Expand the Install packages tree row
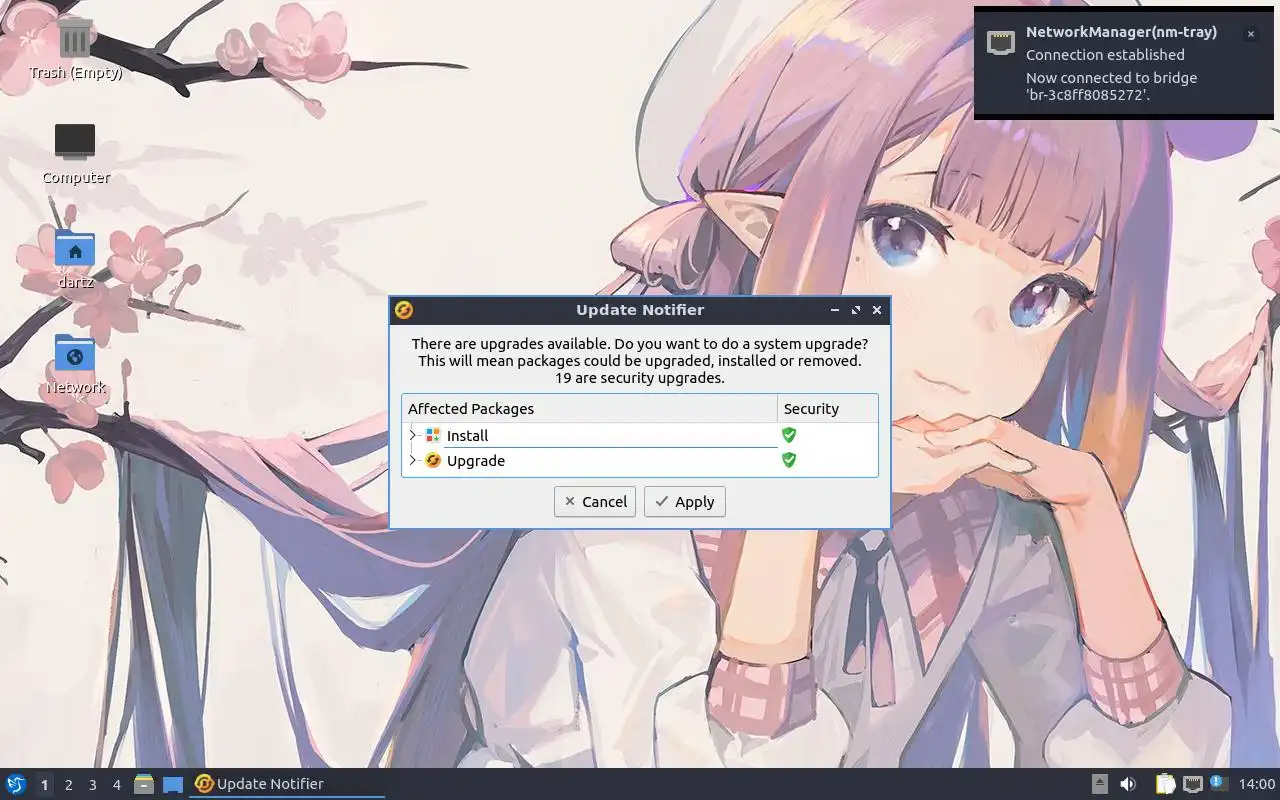The height and width of the screenshot is (800, 1280). [x=412, y=435]
